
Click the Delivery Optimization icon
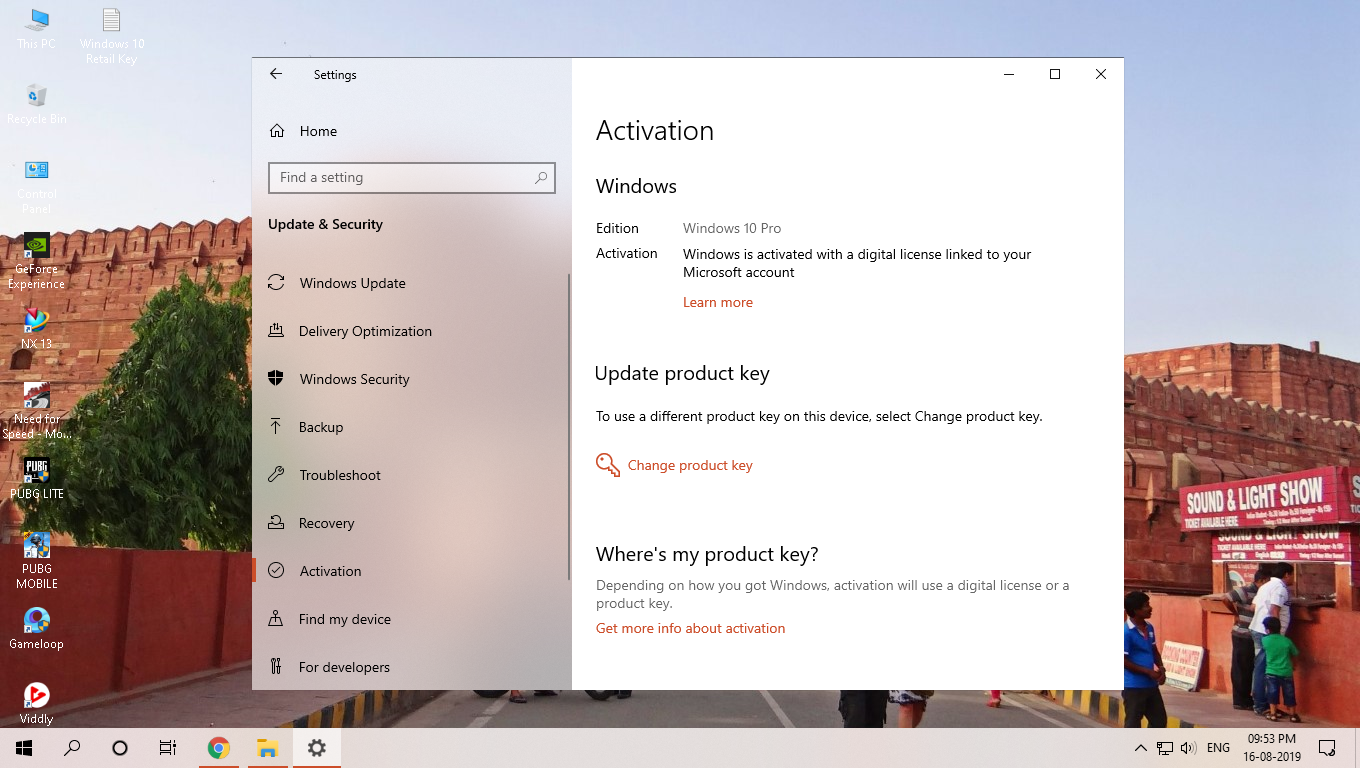click(276, 331)
